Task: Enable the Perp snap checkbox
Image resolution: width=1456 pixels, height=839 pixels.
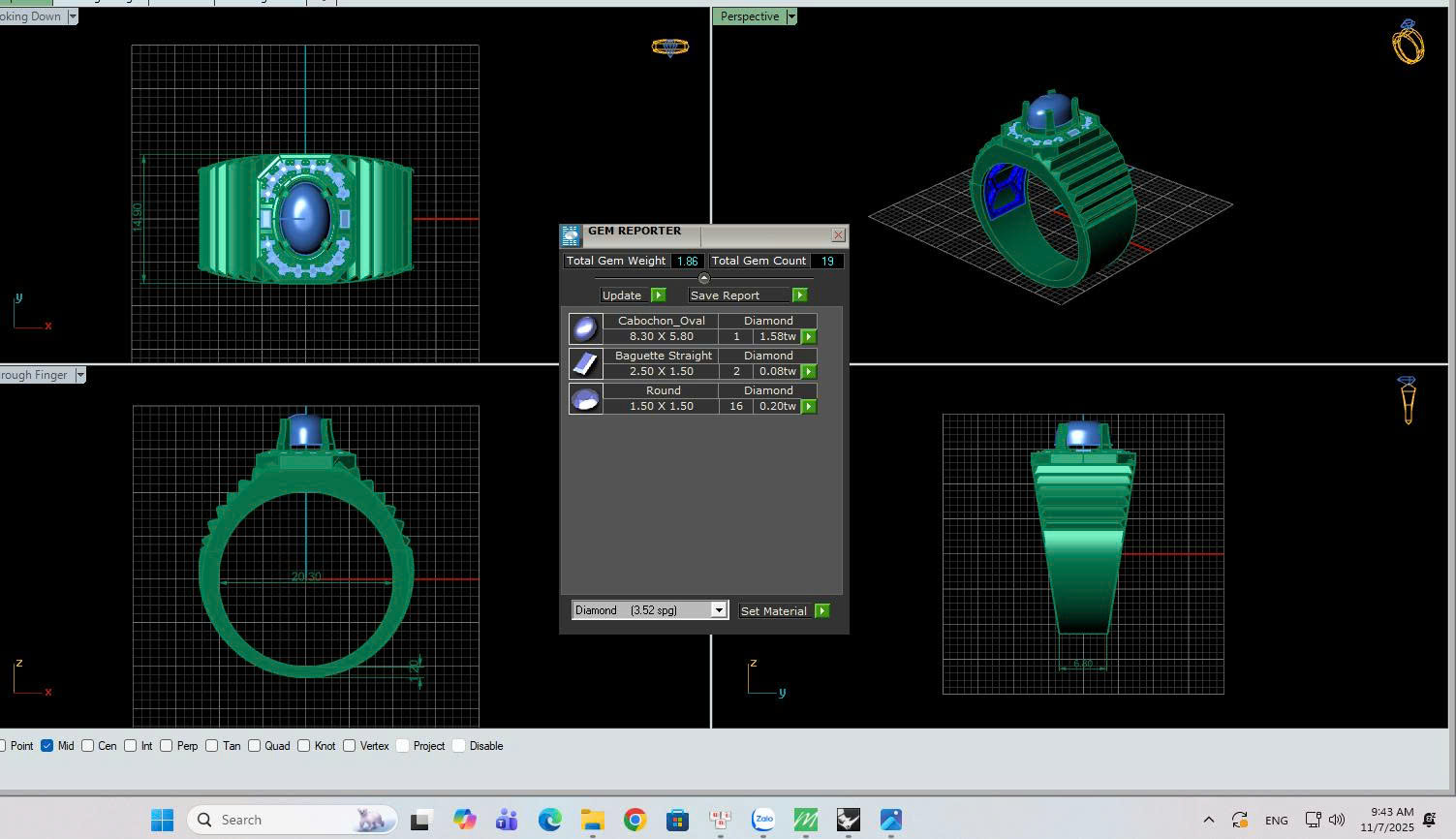Action: pyautogui.click(x=167, y=746)
